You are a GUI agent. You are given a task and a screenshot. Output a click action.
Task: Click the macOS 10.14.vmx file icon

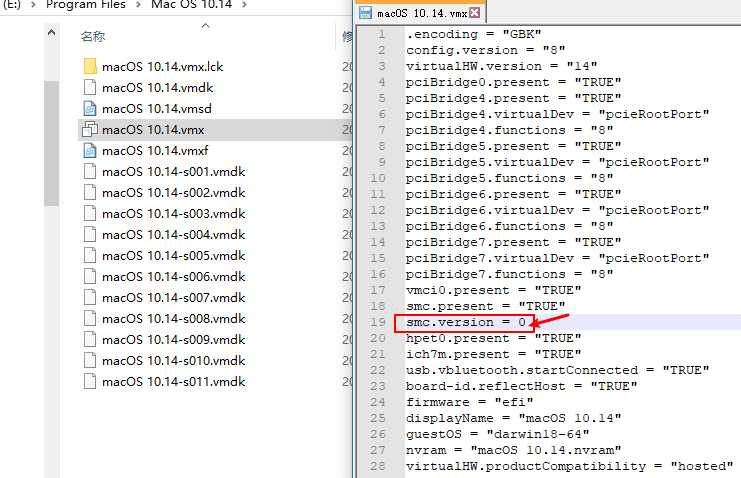click(x=90, y=130)
